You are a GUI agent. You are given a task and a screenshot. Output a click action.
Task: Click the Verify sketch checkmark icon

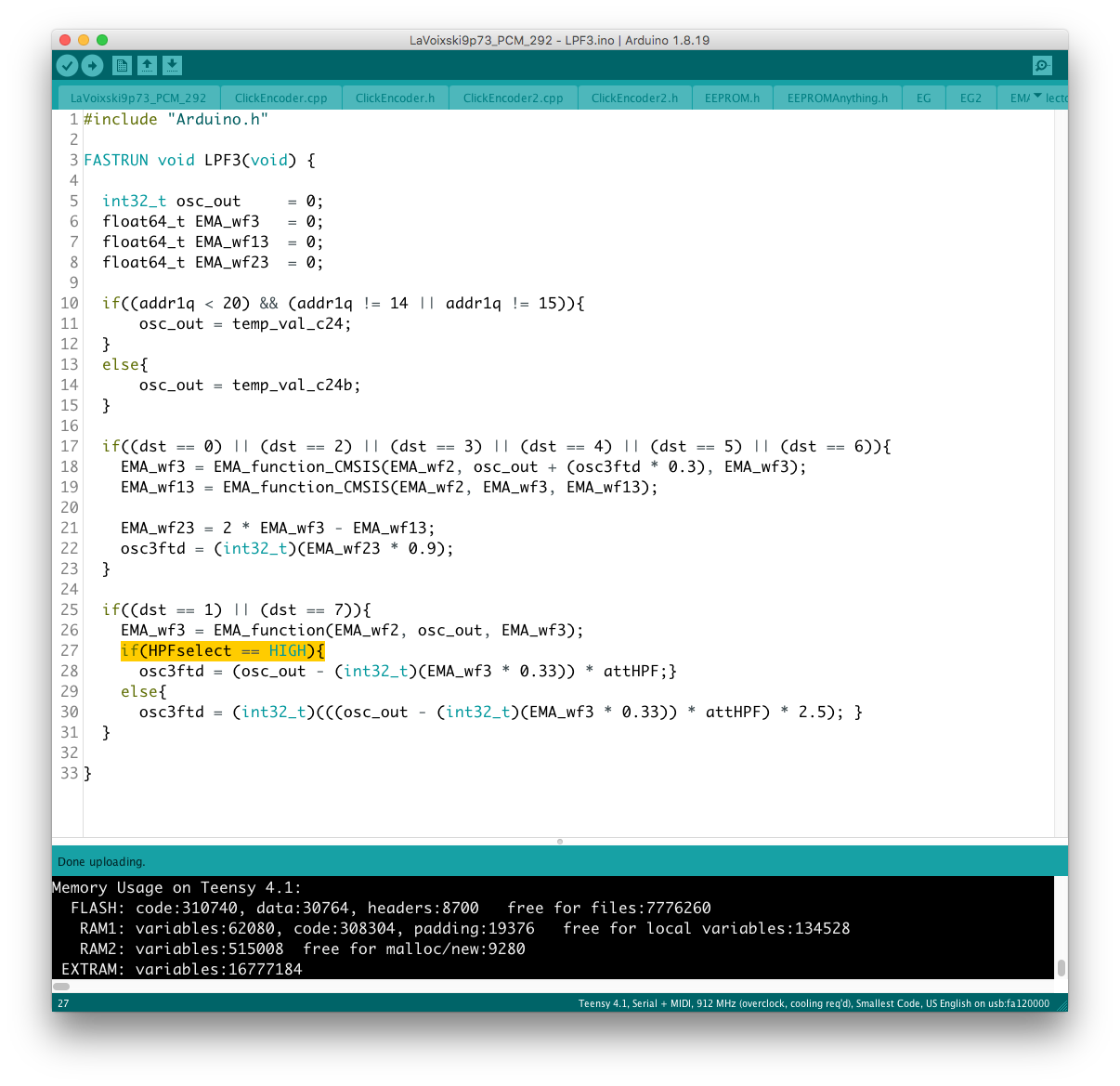[67, 65]
